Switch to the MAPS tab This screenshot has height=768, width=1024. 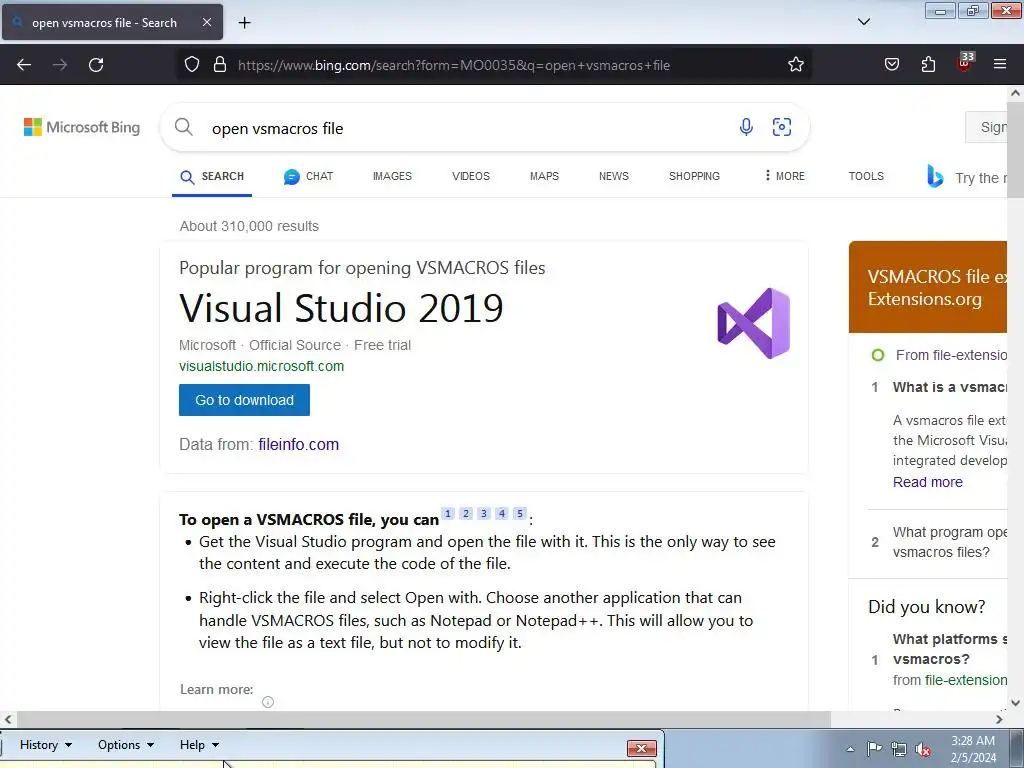click(545, 176)
